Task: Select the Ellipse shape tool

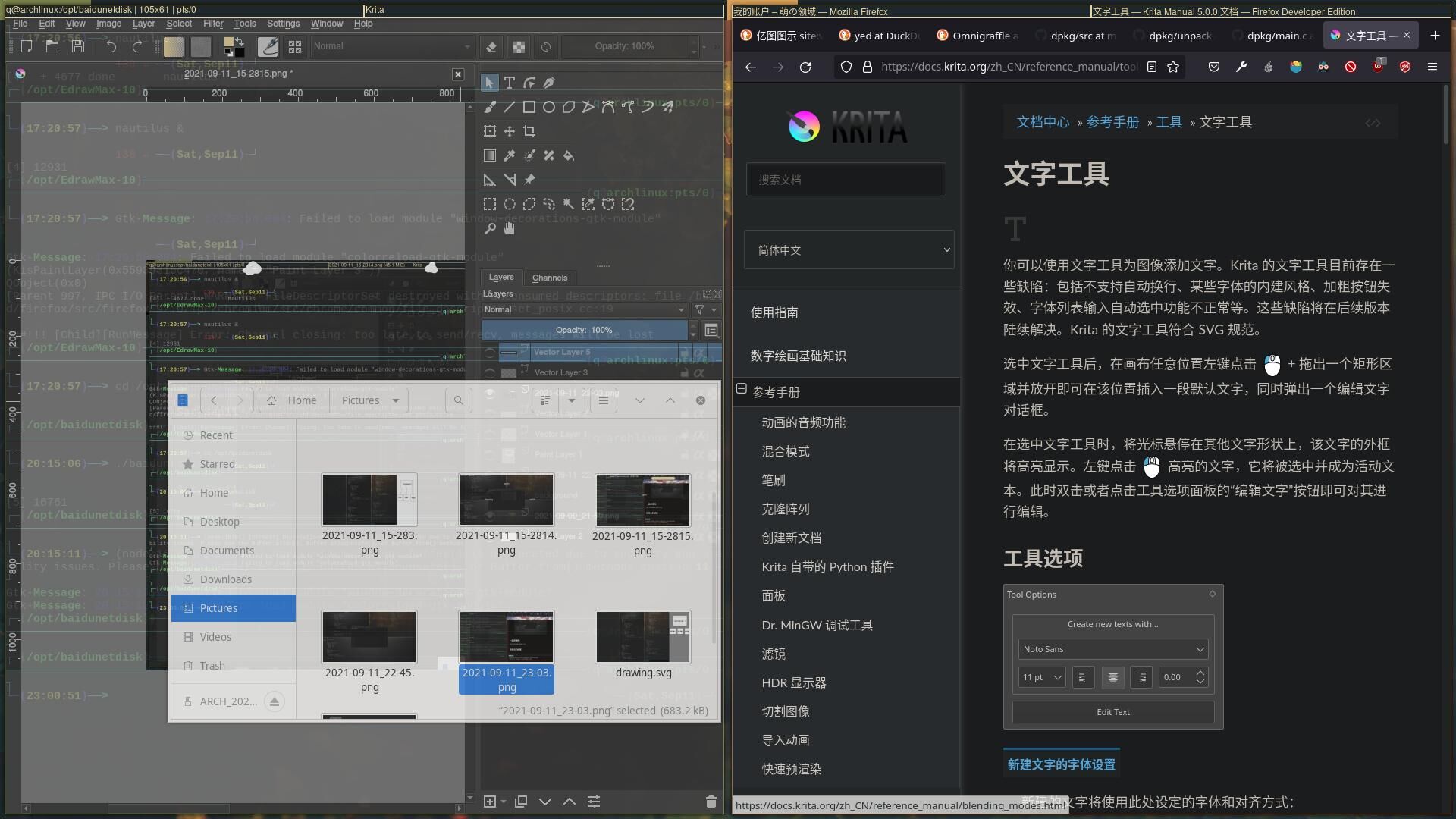Action: coord(549,107)
